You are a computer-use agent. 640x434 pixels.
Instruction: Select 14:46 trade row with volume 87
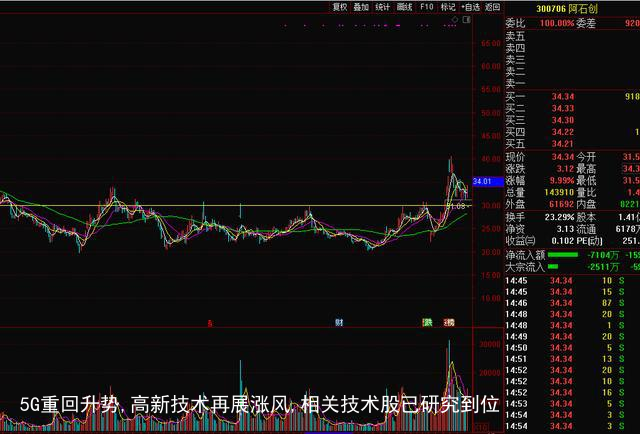(572, 303)
